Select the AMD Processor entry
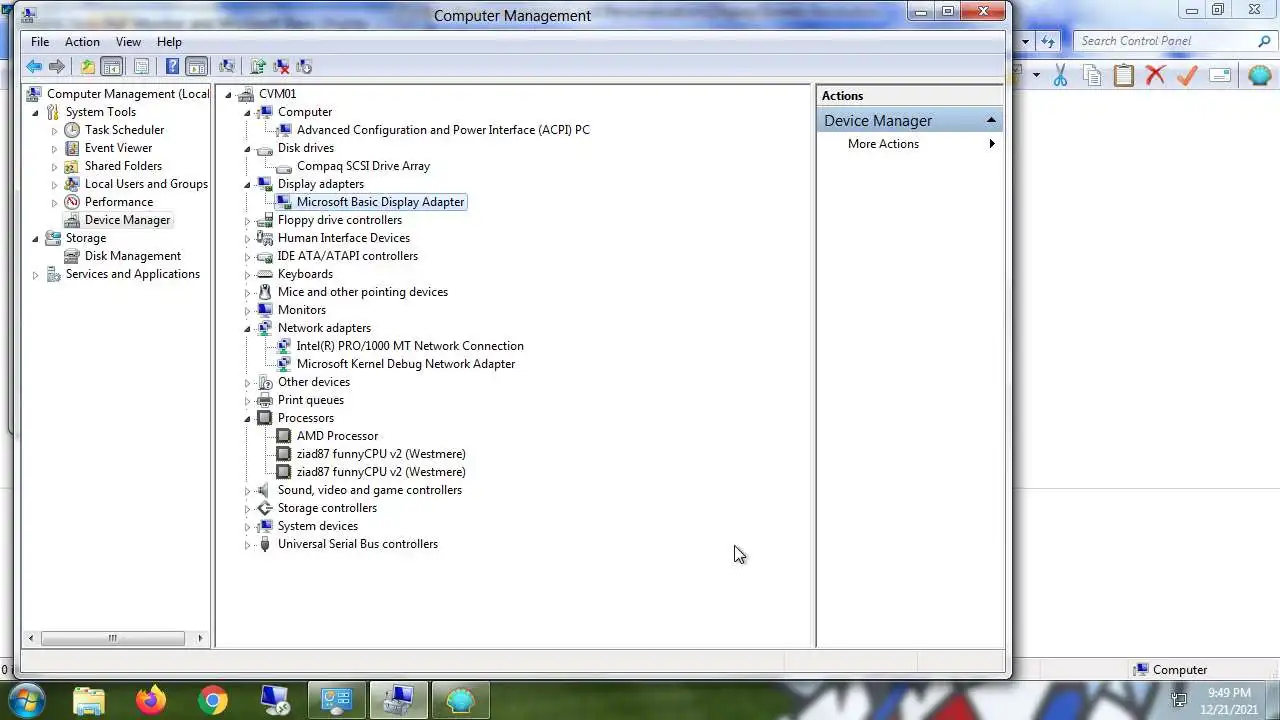 point(337,436)
